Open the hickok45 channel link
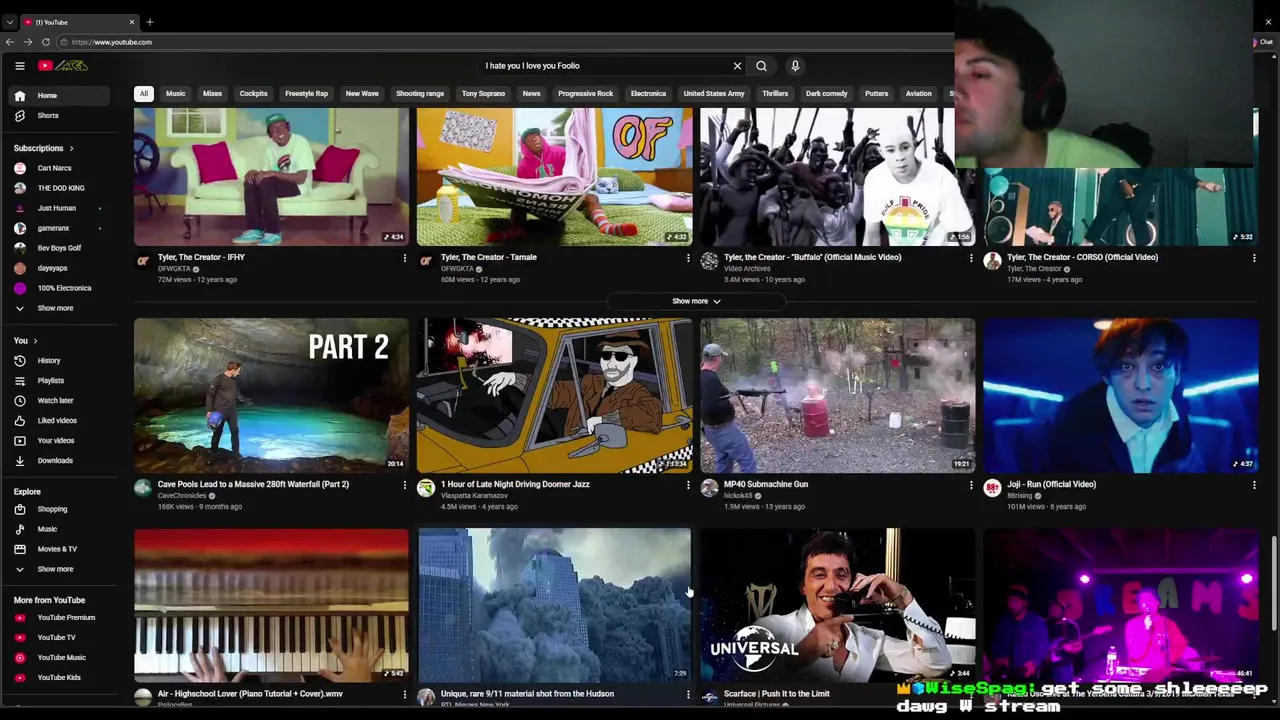Screen dimensions: 1280x720 pyautogui.click(x=739, y=496)
